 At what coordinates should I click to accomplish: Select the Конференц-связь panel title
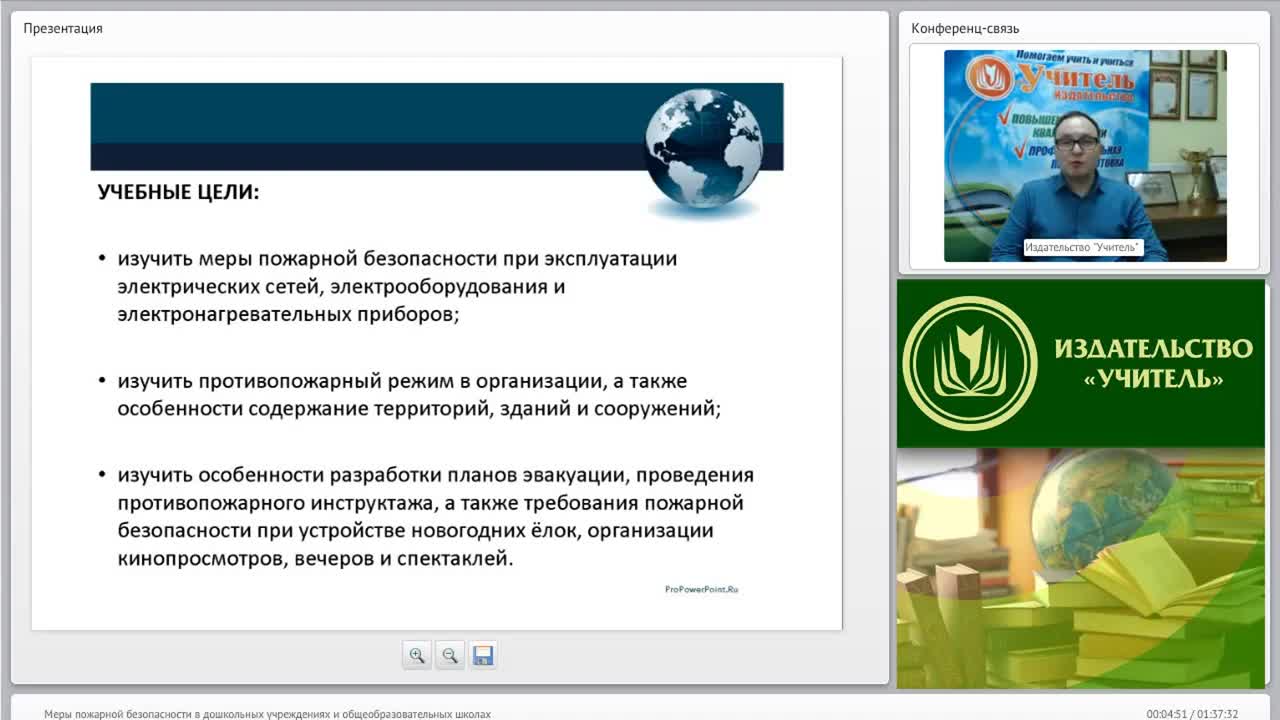(x=965, y=28)
